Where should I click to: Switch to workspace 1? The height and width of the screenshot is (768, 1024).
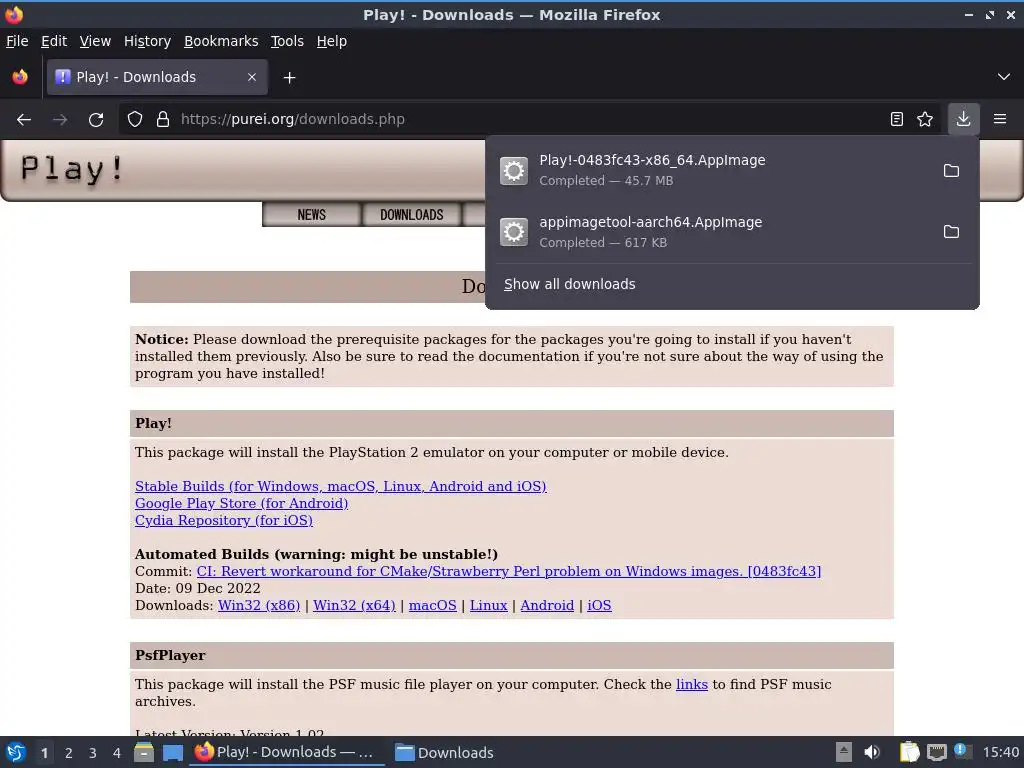coord(44,753)
